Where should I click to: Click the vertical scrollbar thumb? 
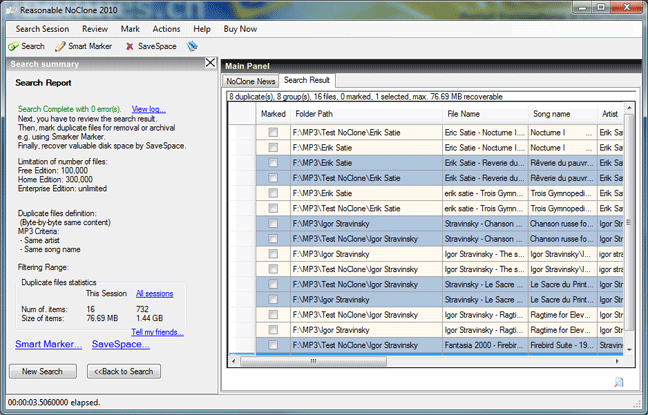point(629,222)
